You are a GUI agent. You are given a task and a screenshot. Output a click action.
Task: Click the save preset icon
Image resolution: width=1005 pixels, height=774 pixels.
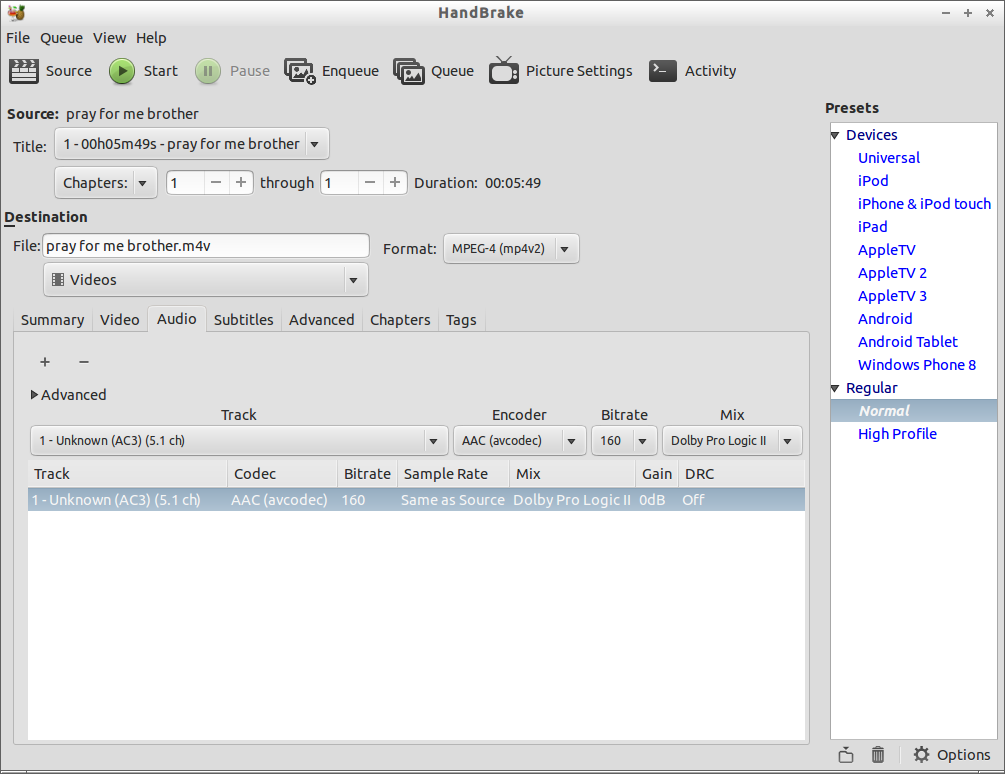(846, 755)
